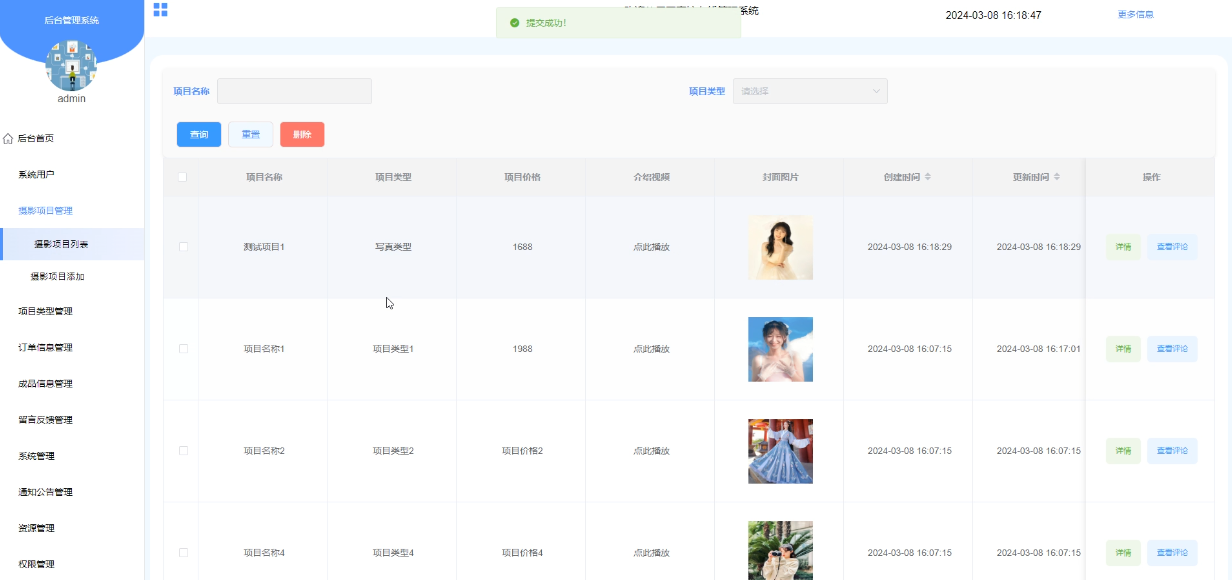The height and width of the screenshot is (580, 1232).
Task: Open the 项目类型 请选择 dropdown
Action: click(810, 91)
